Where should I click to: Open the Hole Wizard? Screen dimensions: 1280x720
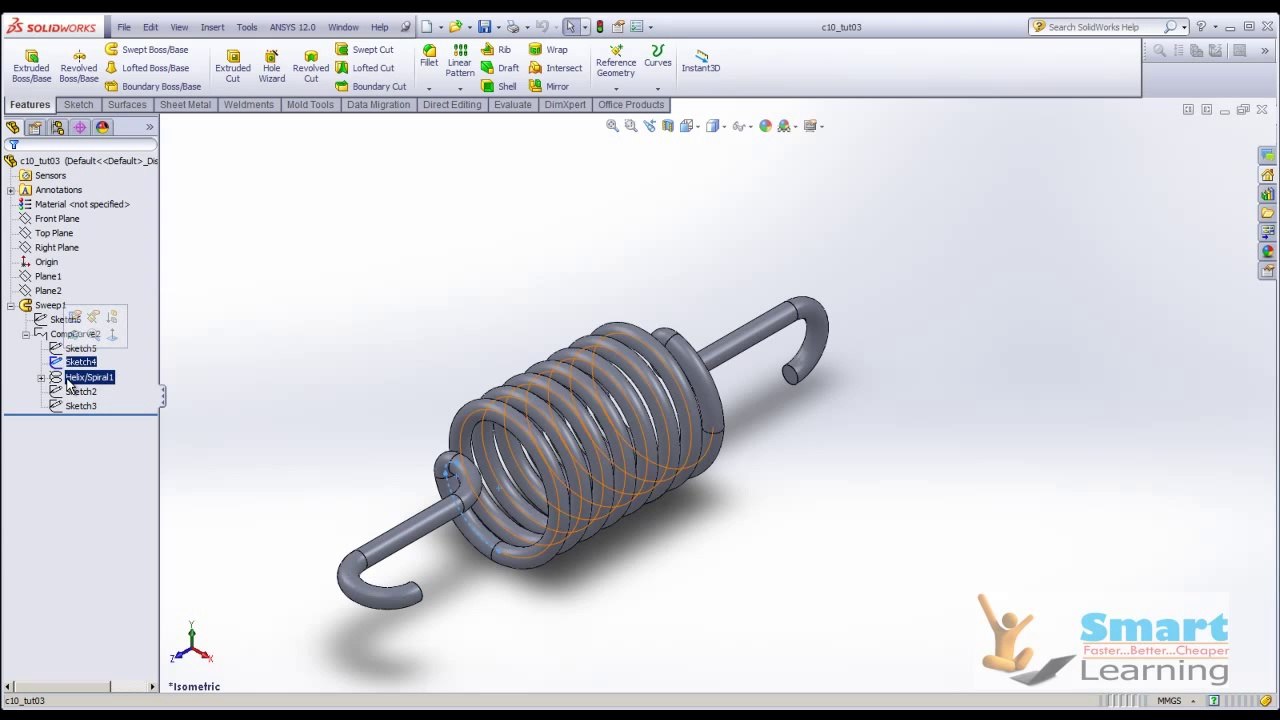tap(271, 66)
